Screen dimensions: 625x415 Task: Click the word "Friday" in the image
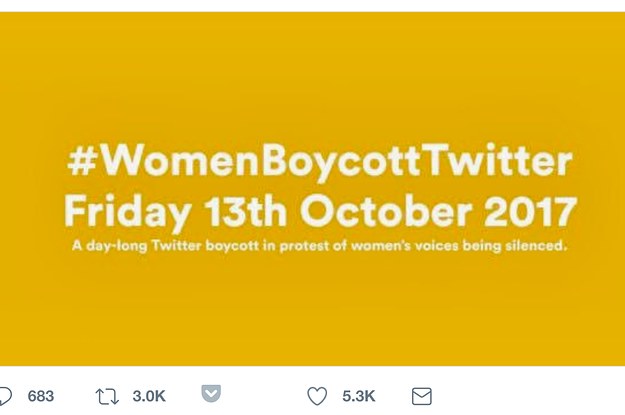[x=121, y=213]
